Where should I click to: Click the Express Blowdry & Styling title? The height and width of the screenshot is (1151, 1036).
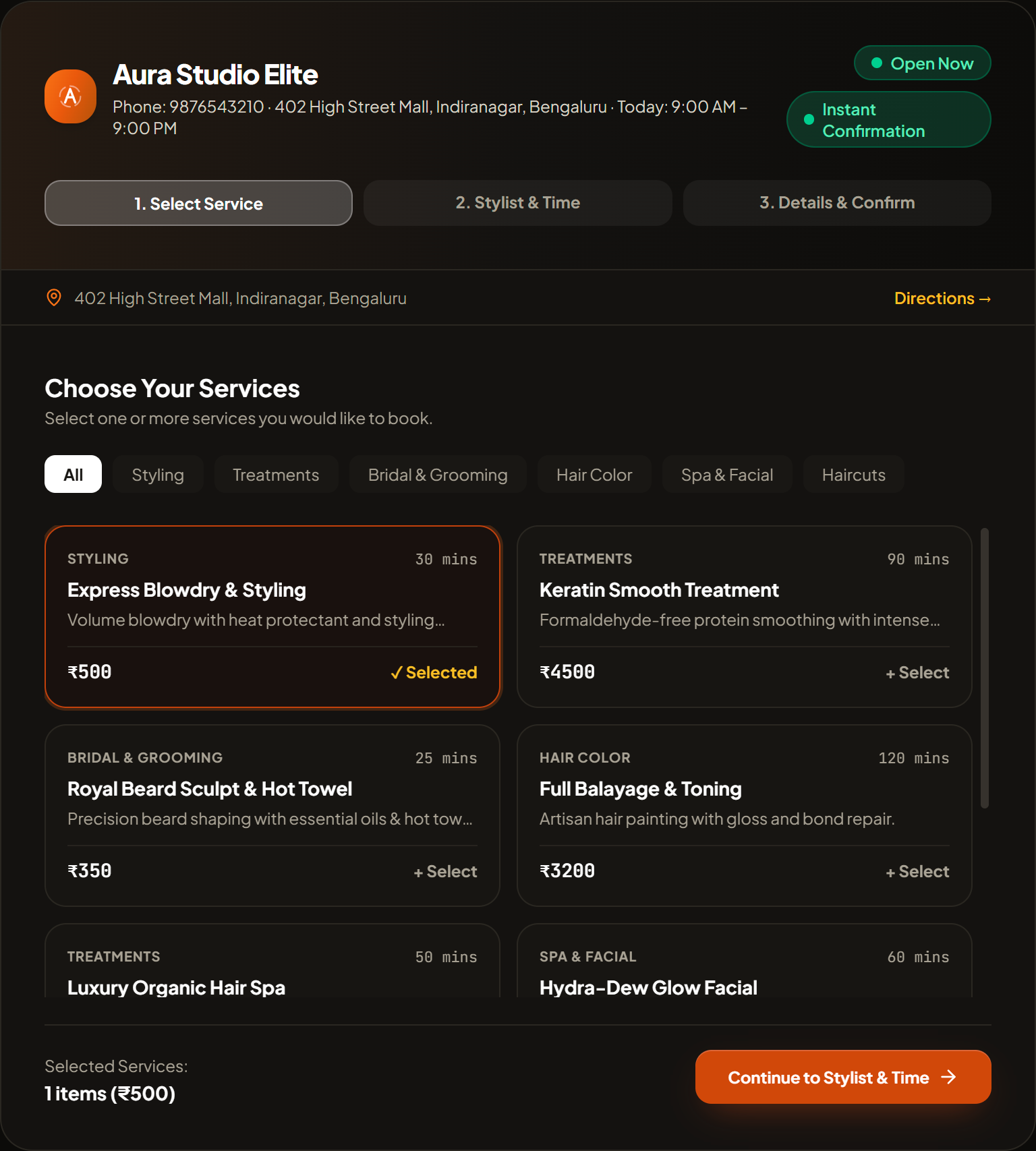pyautogui.click(x=187, y=590)
